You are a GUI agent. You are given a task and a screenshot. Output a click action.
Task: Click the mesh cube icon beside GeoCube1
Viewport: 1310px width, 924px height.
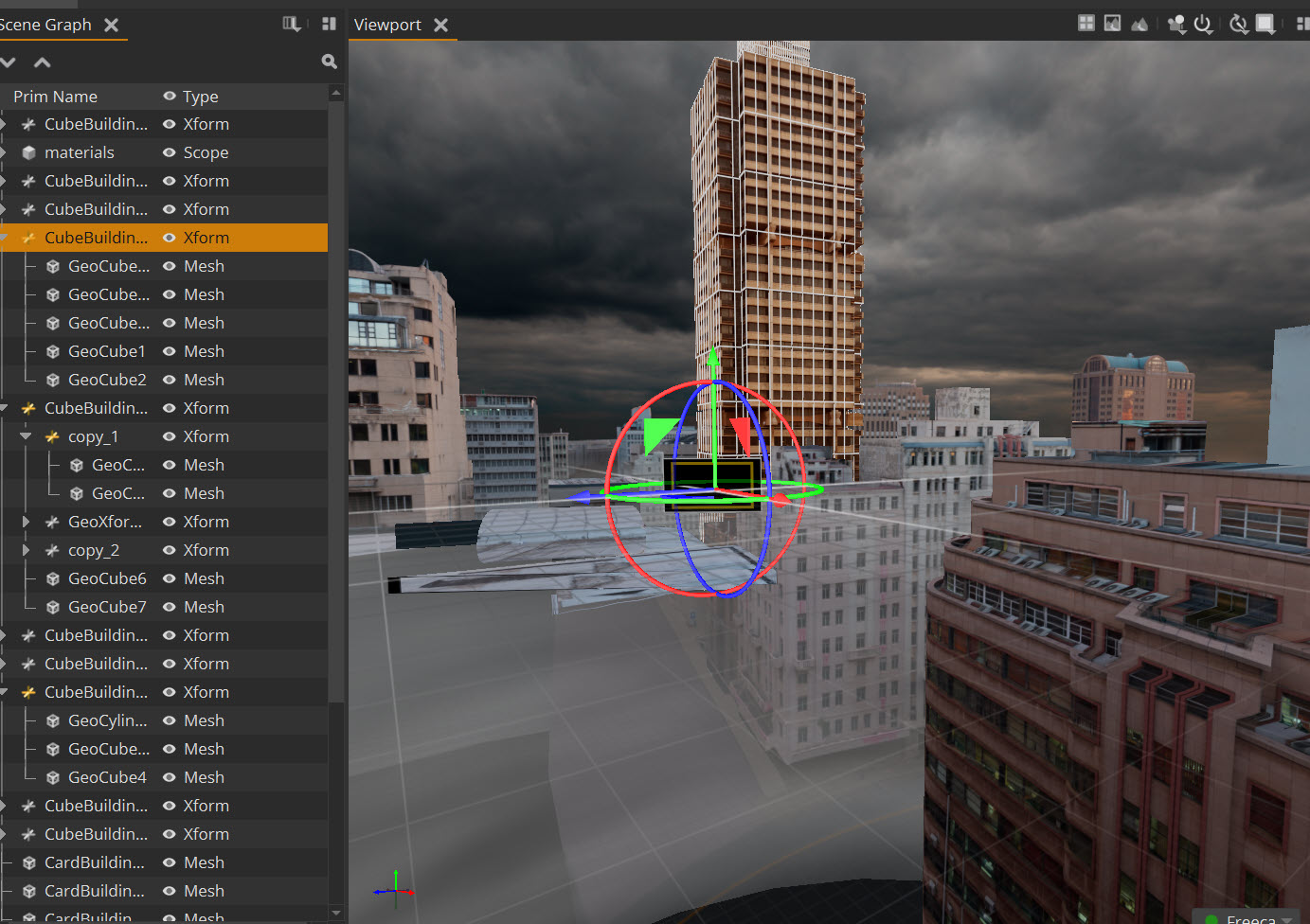point(52,350)
